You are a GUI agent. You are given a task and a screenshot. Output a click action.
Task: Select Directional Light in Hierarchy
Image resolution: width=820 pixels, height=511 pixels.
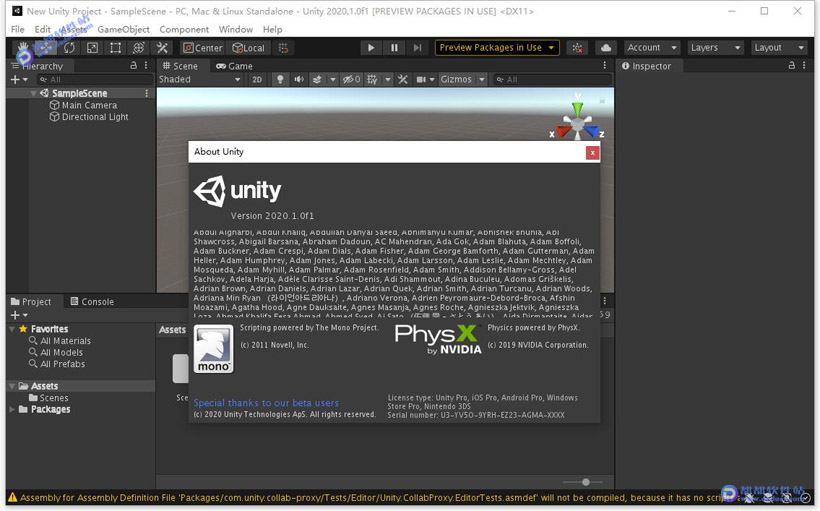coord(89,117)
